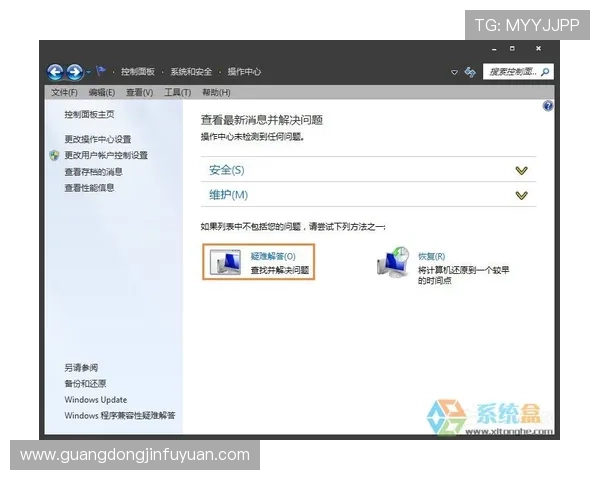The image size is (600, 480).
Task: Open the 帮助(H) menu
Action: pyautogui.click(x=216, y=92)
